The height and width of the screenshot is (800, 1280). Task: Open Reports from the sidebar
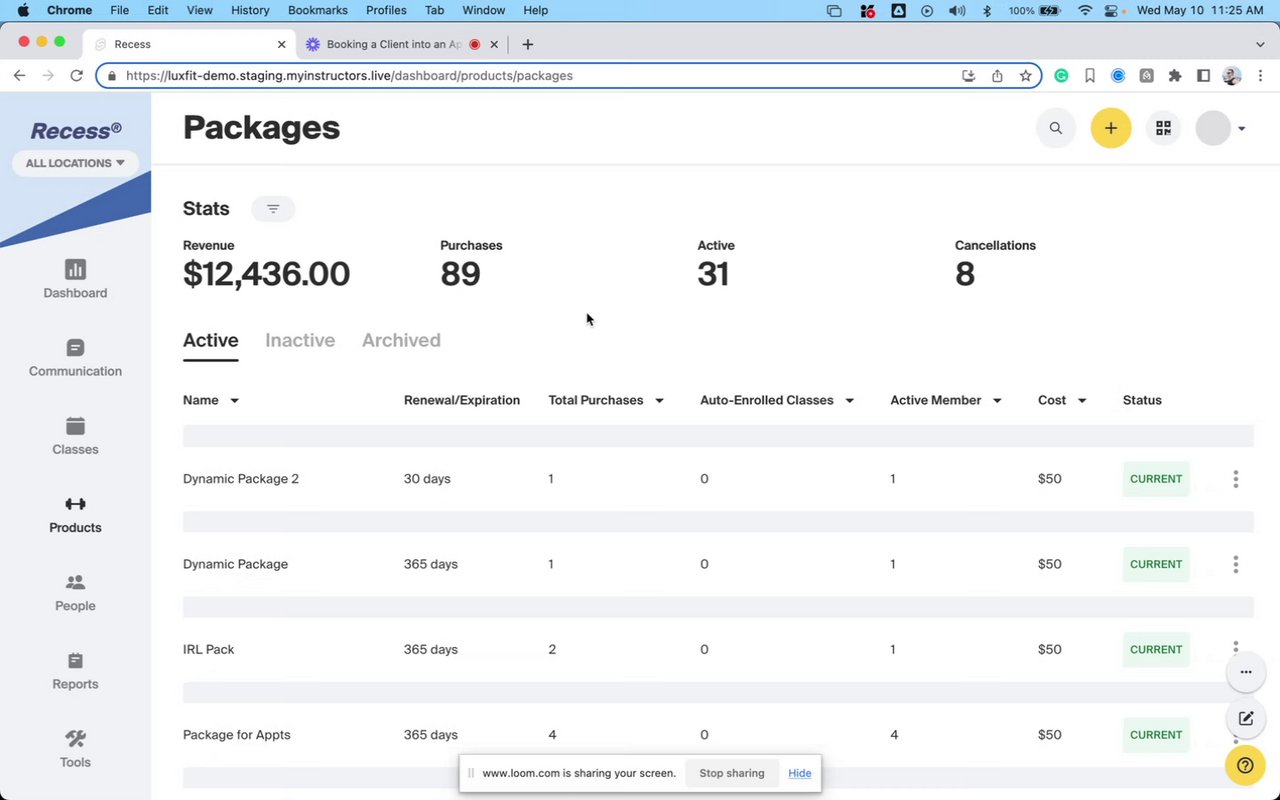coord(75,671)
